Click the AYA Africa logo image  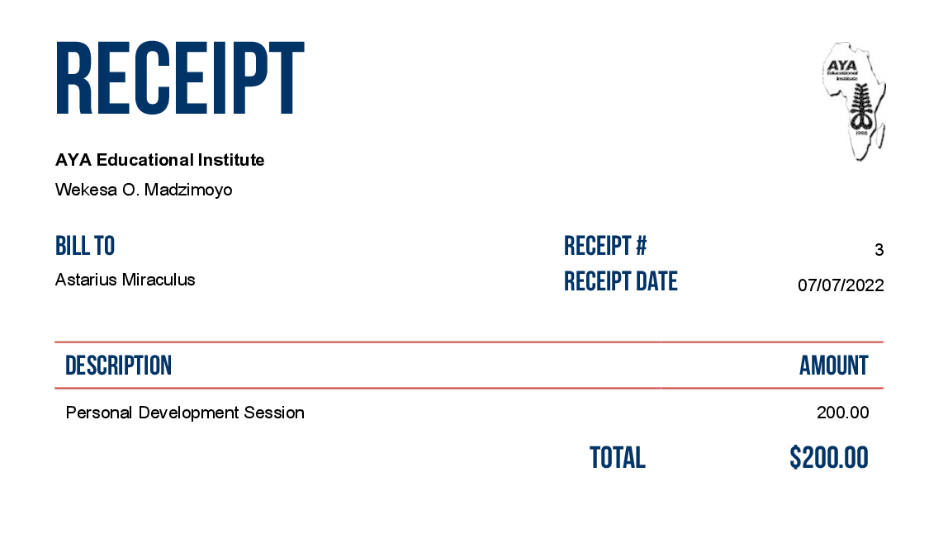(853, 102)
